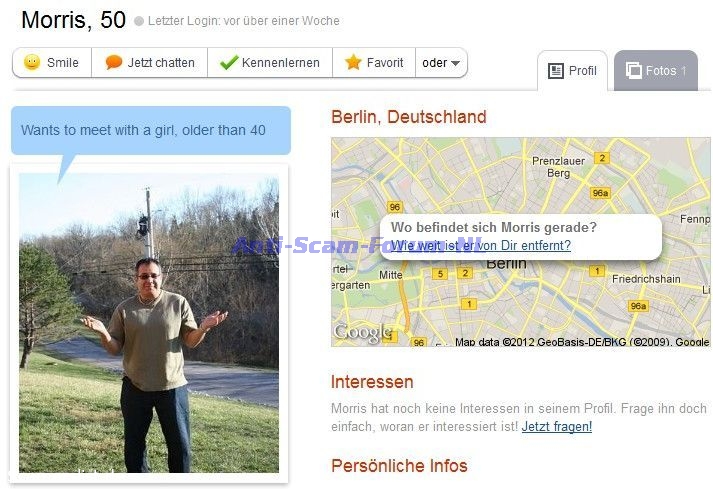Click the gold star Favorit icon
713x489 pixels.
tap(353, 62)
